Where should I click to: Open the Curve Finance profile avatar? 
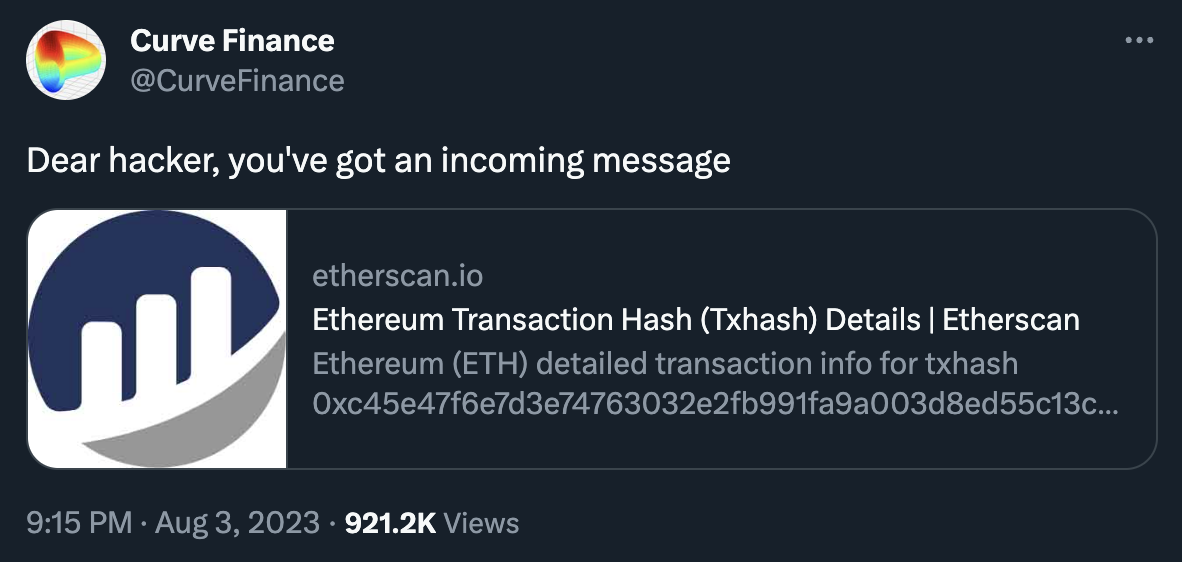66,60
